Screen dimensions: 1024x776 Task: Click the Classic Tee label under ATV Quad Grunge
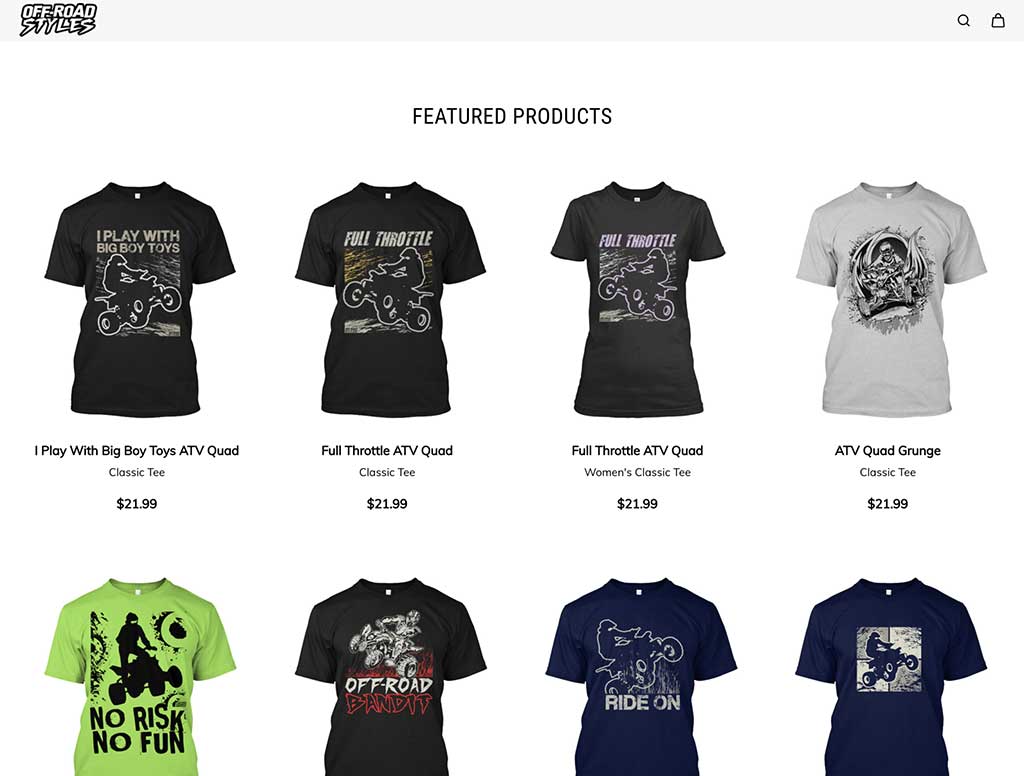coord(888,472)
